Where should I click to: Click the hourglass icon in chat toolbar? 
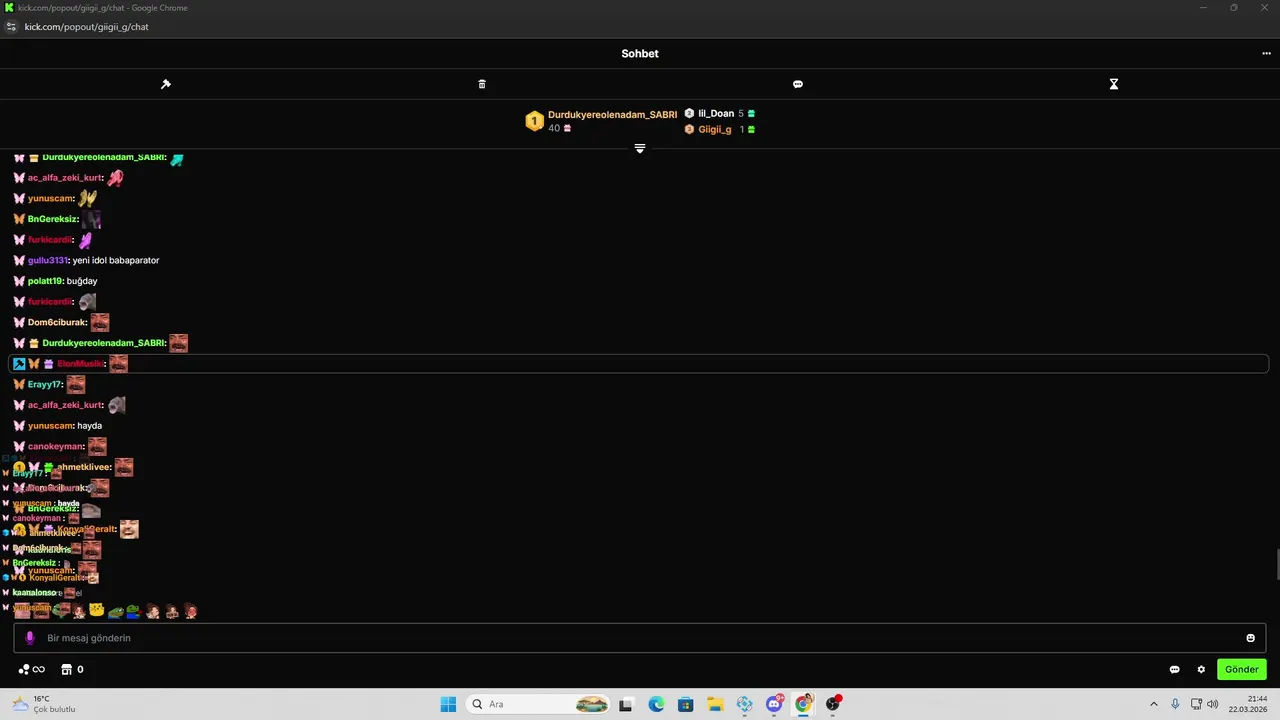coord(1114,84)
